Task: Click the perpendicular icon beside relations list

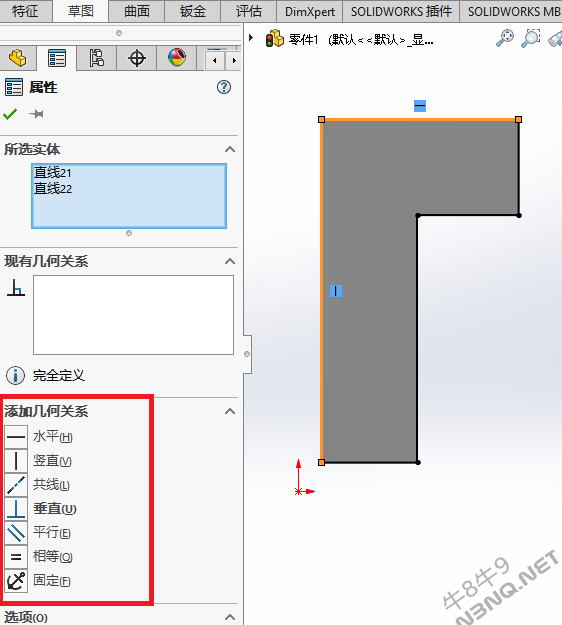Action: pos(16,288)
